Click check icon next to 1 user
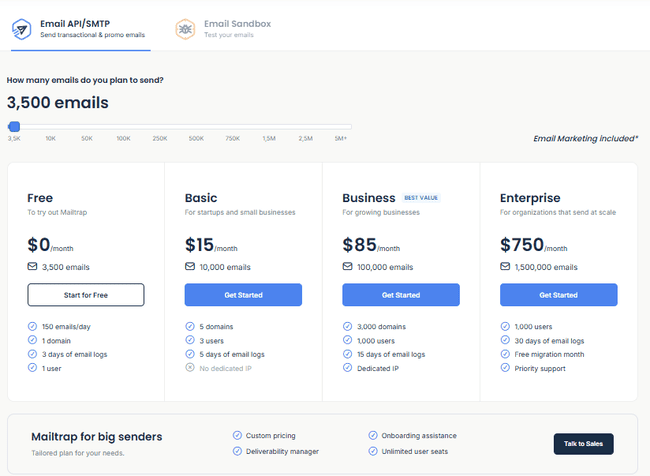650x476 pixels. point(32,368)
